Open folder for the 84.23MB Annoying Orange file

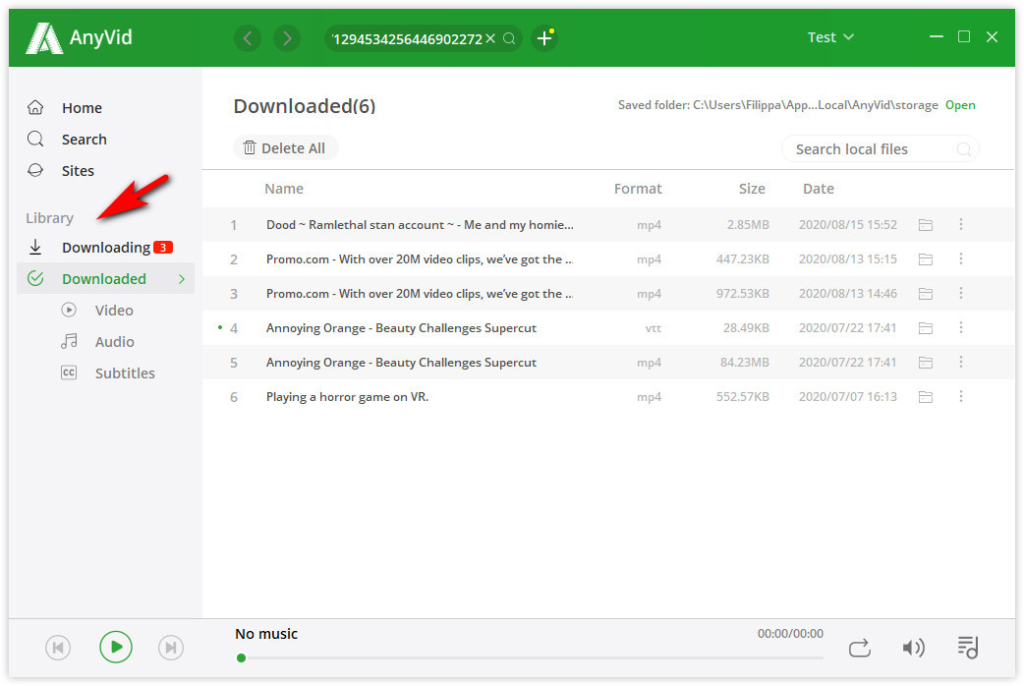pyautogui.click(x=925, y=362)
